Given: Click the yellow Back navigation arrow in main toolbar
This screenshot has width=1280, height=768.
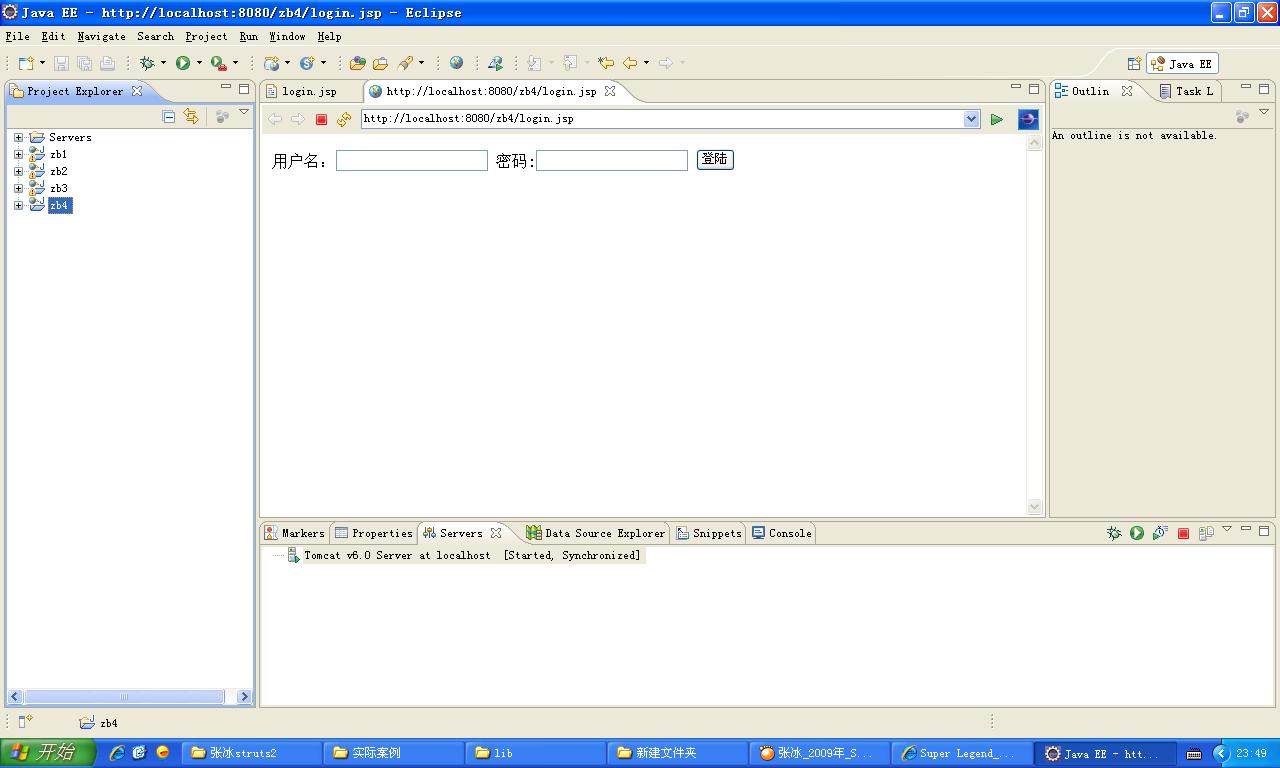Looking at the screenshot, I should [x=630, y=63].
